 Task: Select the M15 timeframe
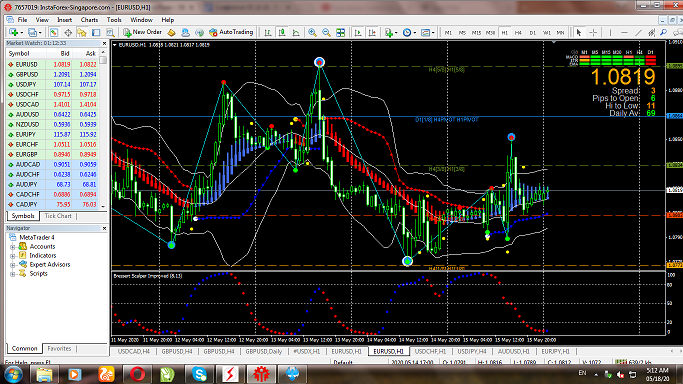pyautogui.click(x=476, y=33)
